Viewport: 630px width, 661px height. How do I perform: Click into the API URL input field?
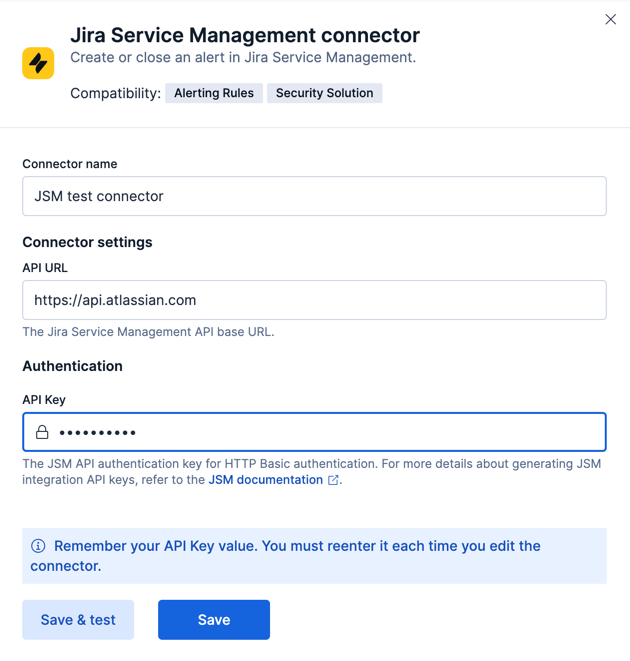[314, 300]
